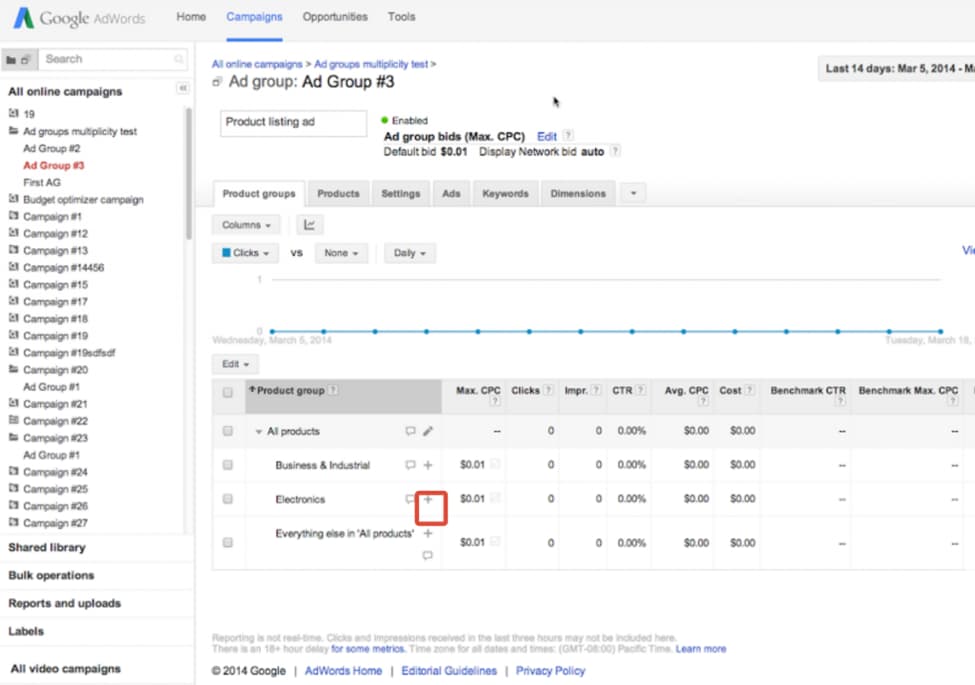The image size is (975, 685).
Task: Open Bulk operations in the sidebar
Action: [x=51, y=576]
